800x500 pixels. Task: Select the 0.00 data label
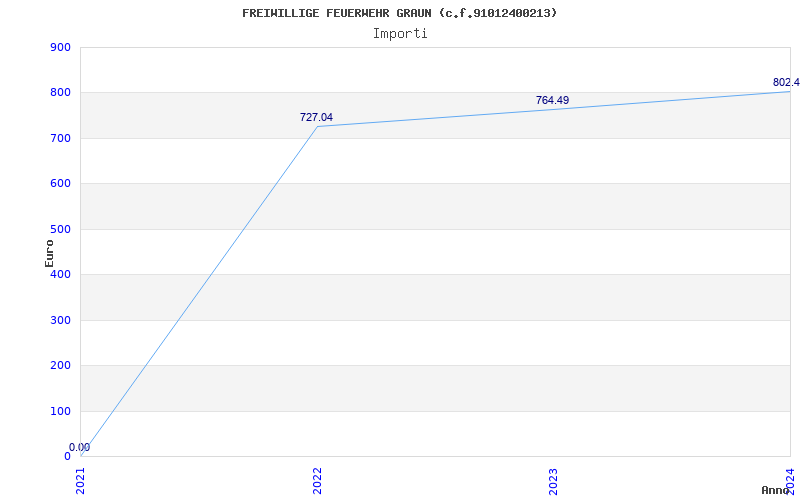pos(79,447)
